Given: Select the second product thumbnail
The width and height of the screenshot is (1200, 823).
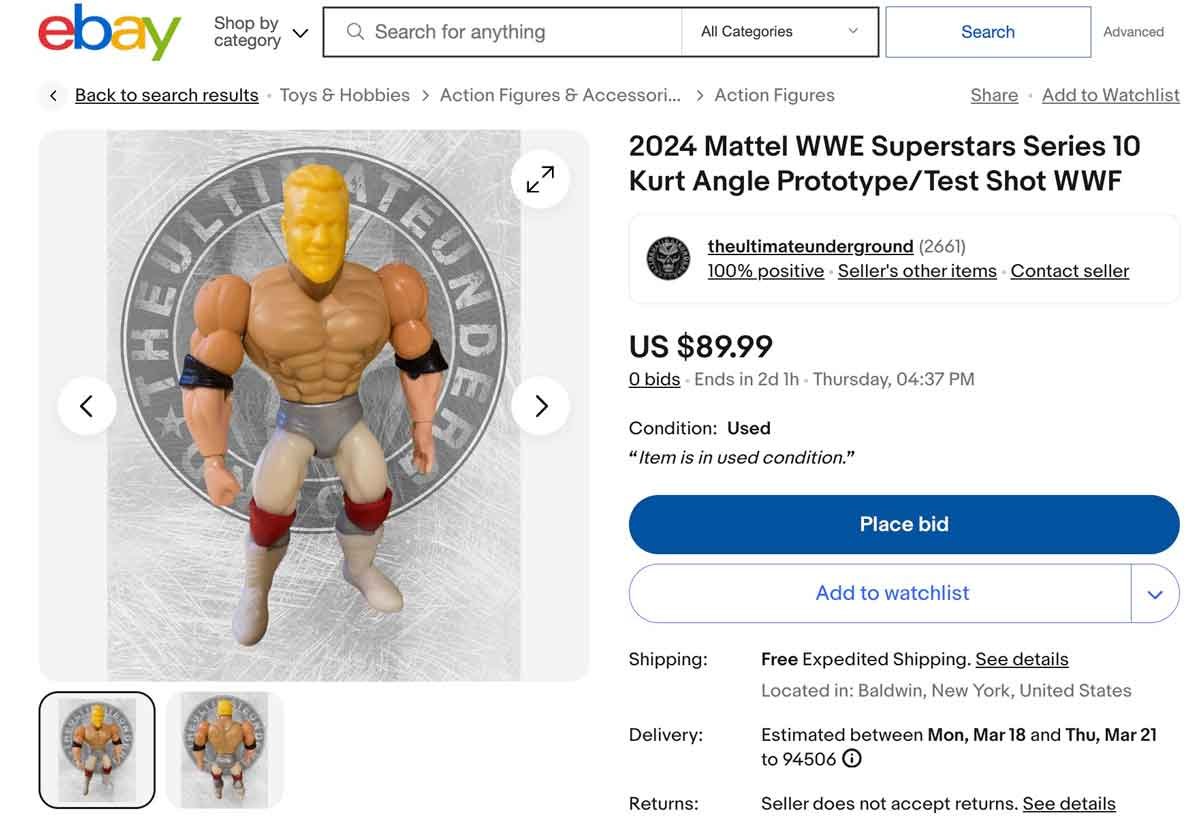Looking at the screenshot, I should click(x=225, y=749).
